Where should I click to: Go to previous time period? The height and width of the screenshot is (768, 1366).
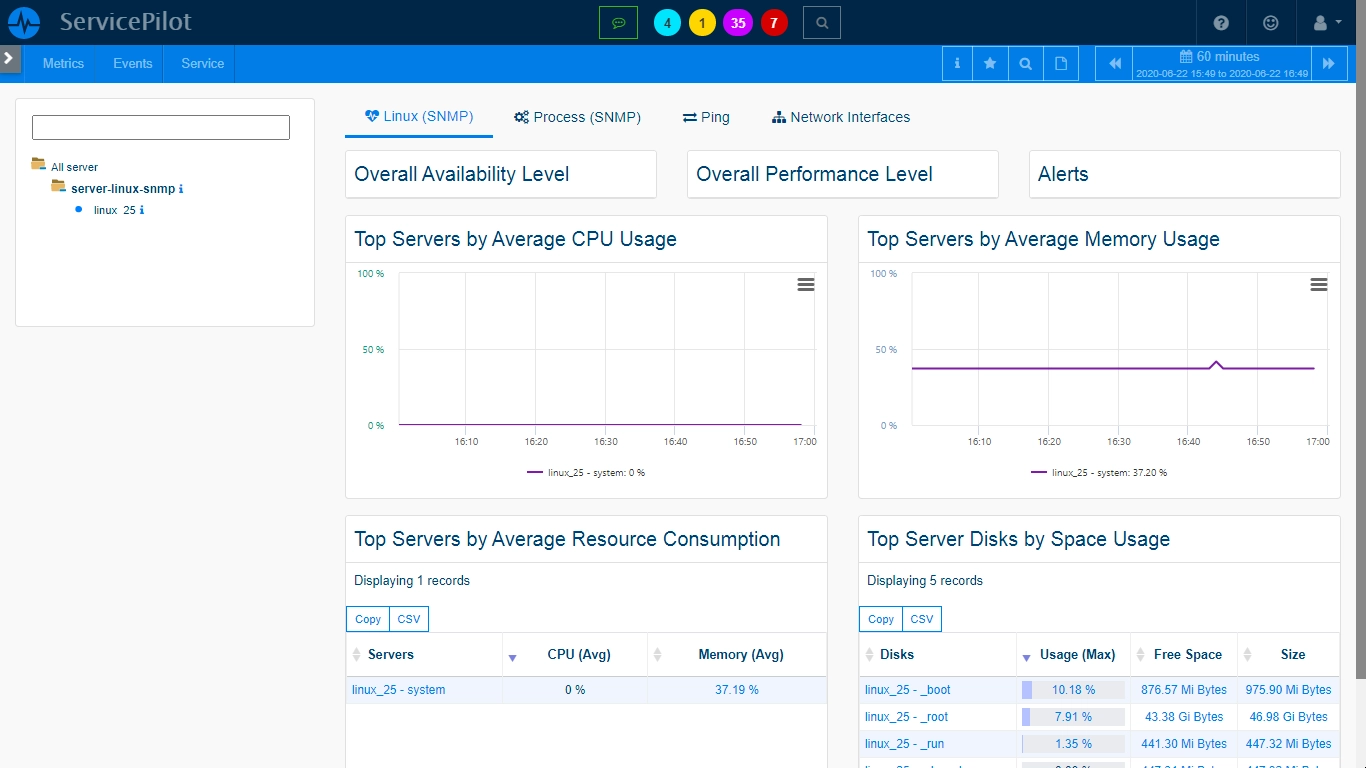1114,63
